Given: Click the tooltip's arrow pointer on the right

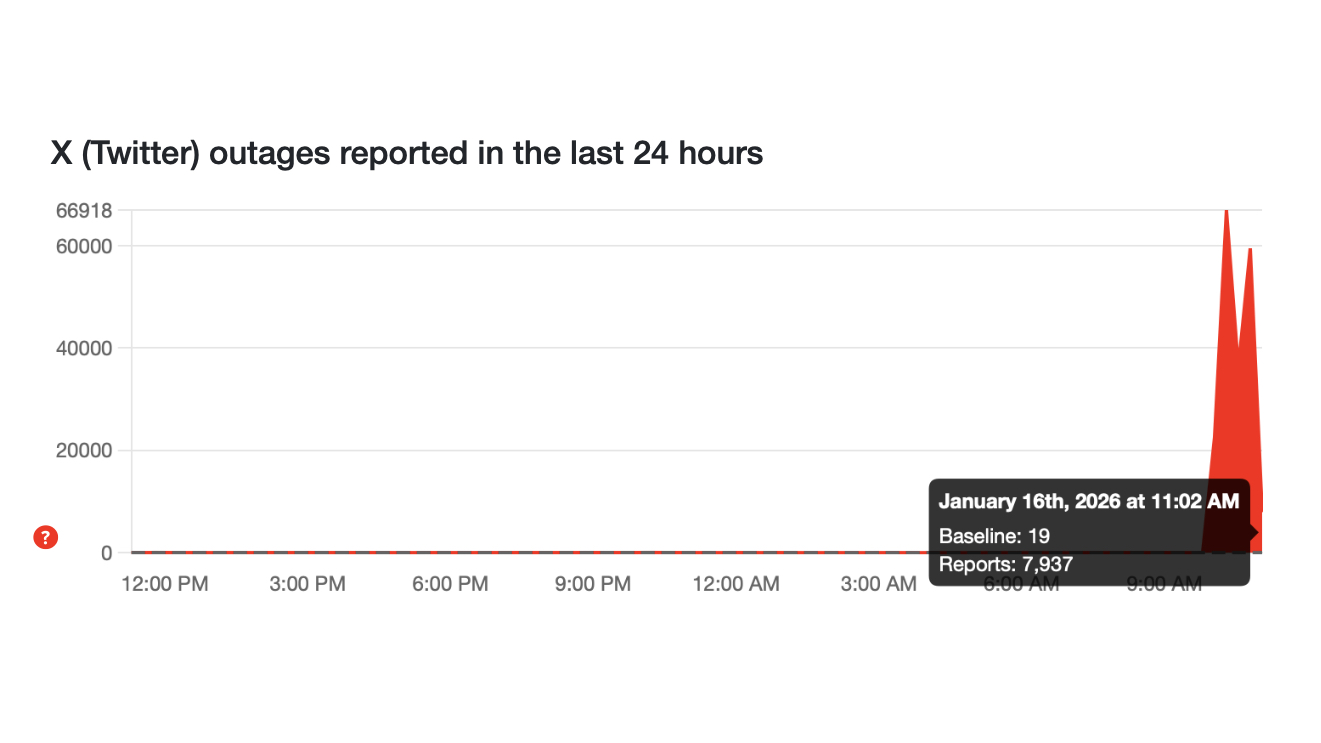Looking at the screenshot, I should 1253,533.
